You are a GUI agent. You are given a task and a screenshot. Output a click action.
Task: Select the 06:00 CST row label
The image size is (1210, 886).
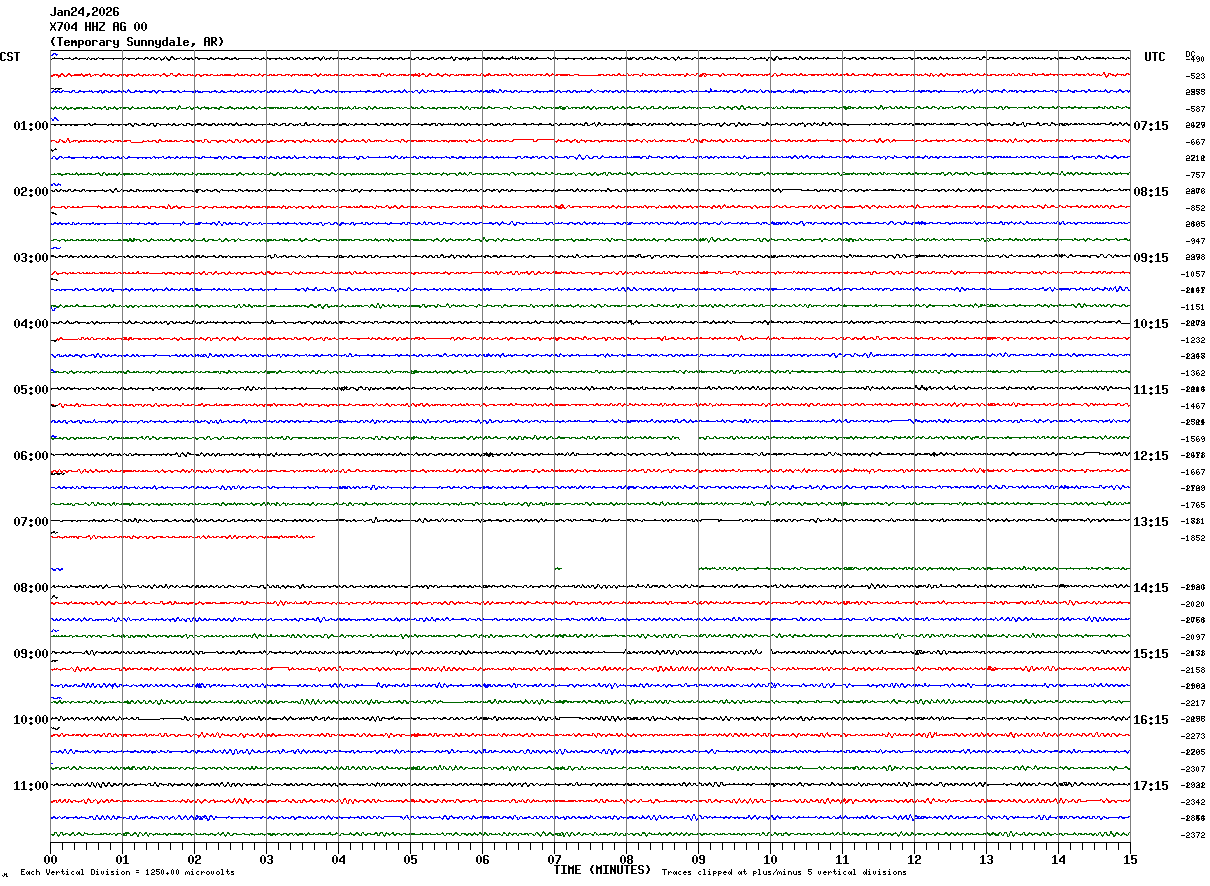[x=31, y=456]
